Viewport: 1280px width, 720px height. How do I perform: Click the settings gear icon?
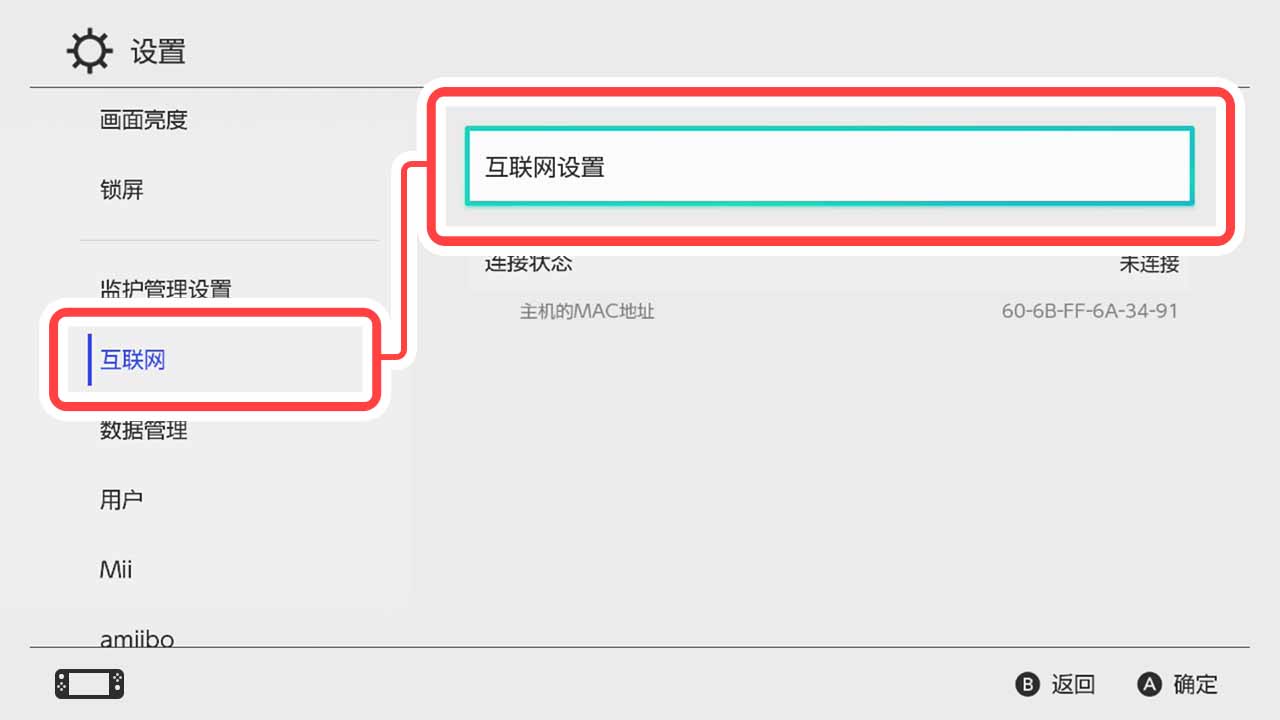[x=90, y=51]
